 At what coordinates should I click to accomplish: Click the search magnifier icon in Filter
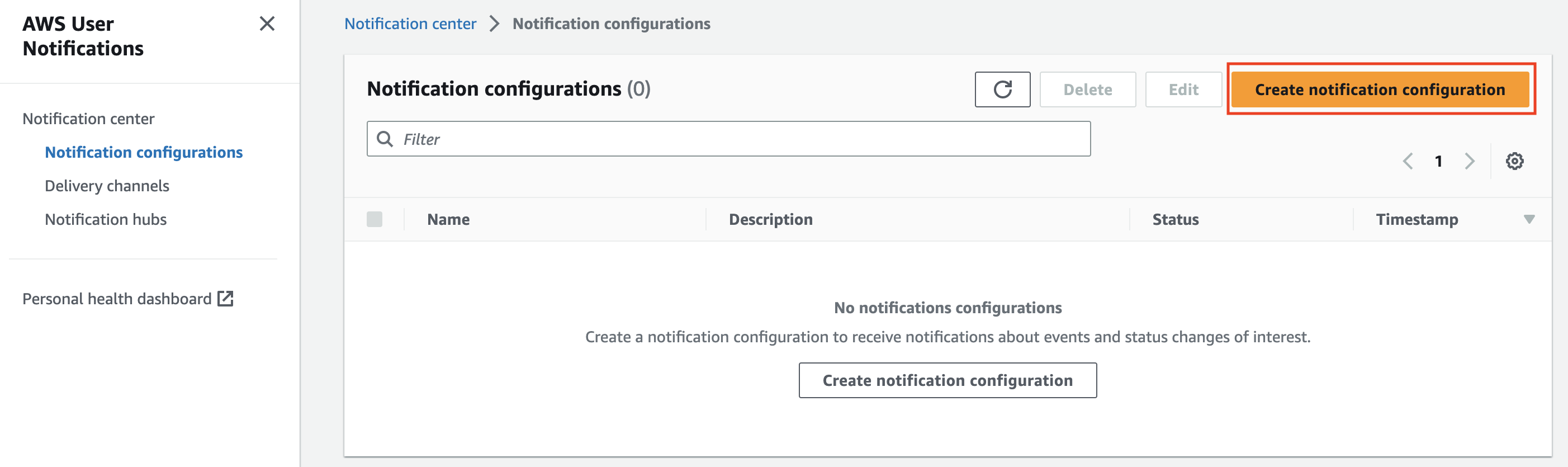385,139
